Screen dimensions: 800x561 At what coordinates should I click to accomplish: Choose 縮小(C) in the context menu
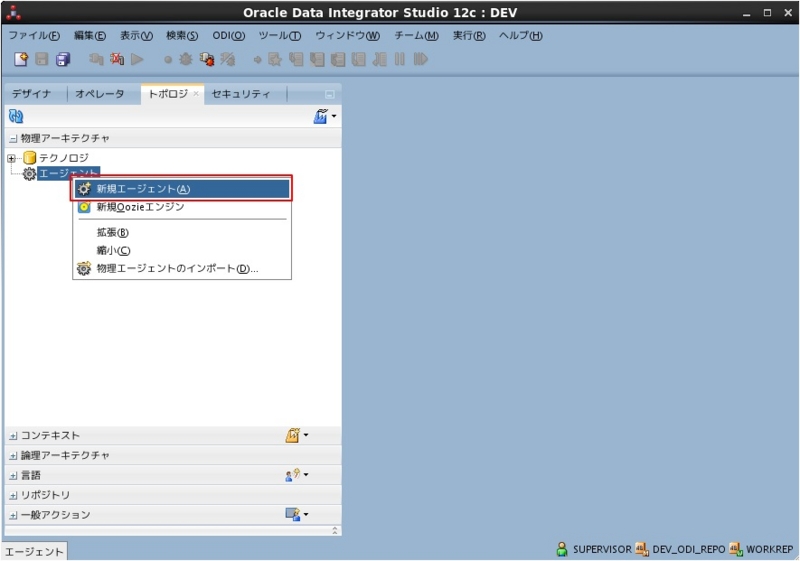pos(182,250)
